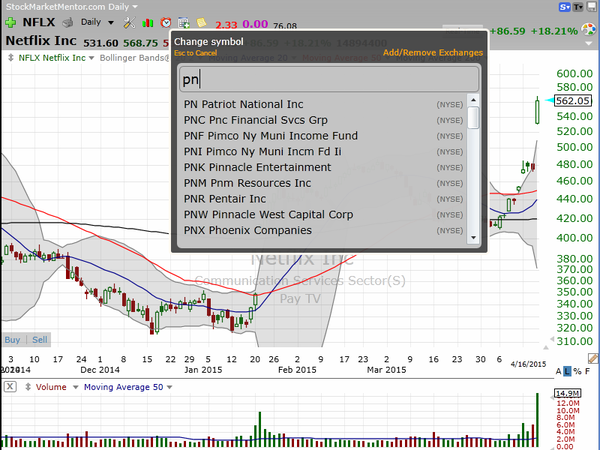The height and width of the screenshot is (450, 600).
Task: Toggle the A arithmetic scale option
Action: click(558, 371)
